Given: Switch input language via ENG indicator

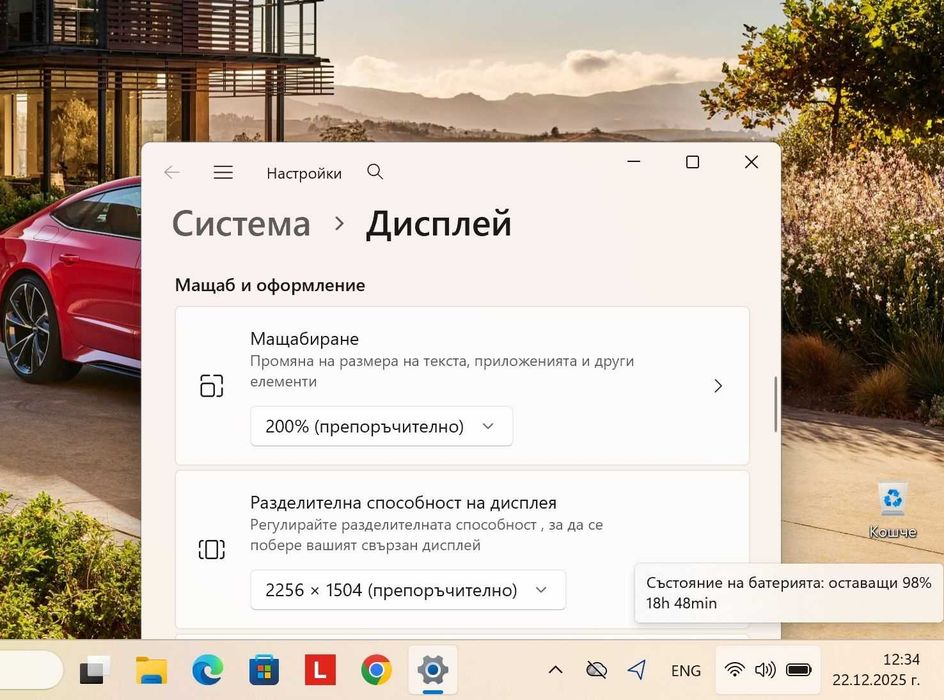Looking at the screenshot, I should 686,671.
